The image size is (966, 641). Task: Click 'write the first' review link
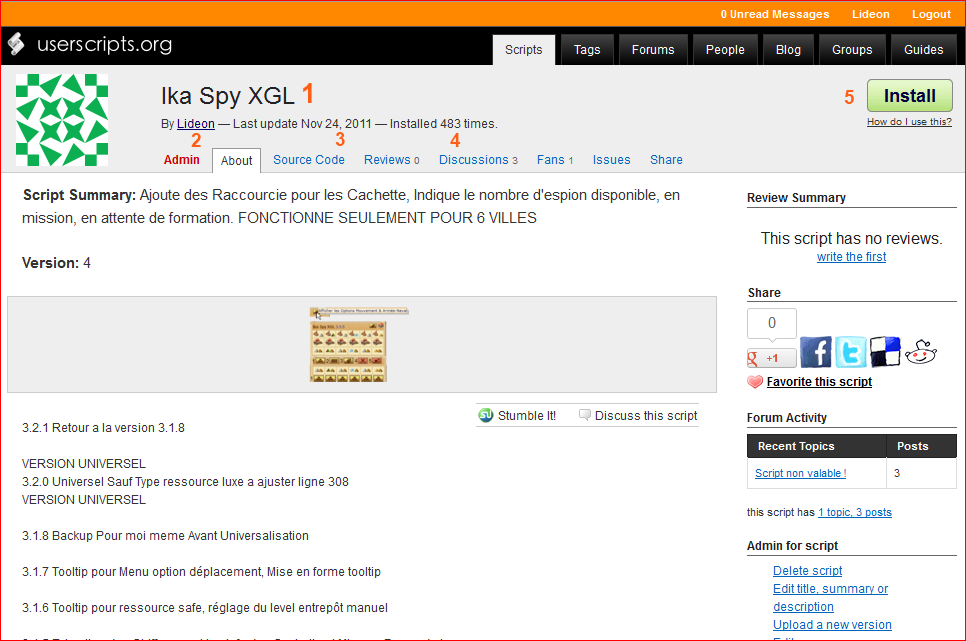[851, 257]
